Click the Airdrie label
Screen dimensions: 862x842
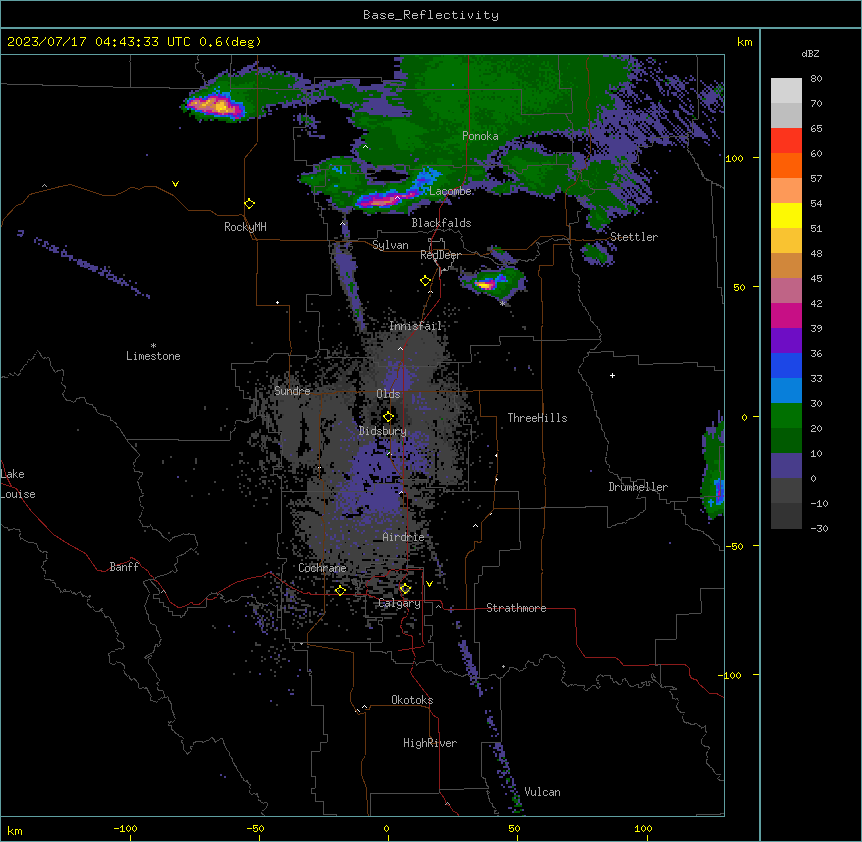[x=403, y=537]
